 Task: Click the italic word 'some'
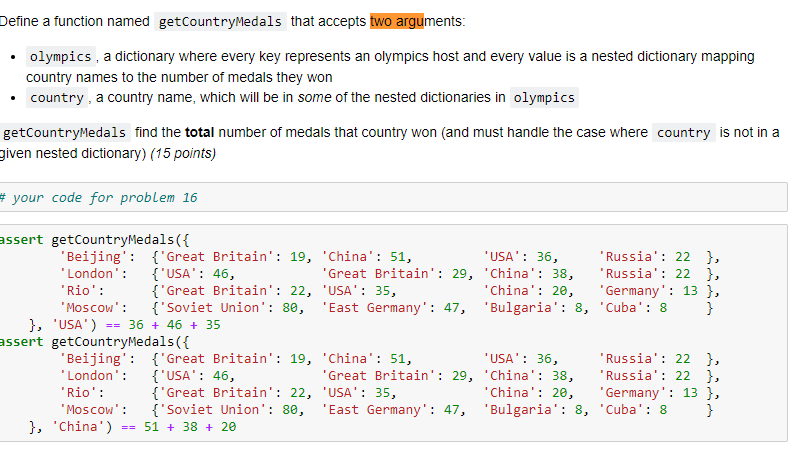[x=314, y=97]
